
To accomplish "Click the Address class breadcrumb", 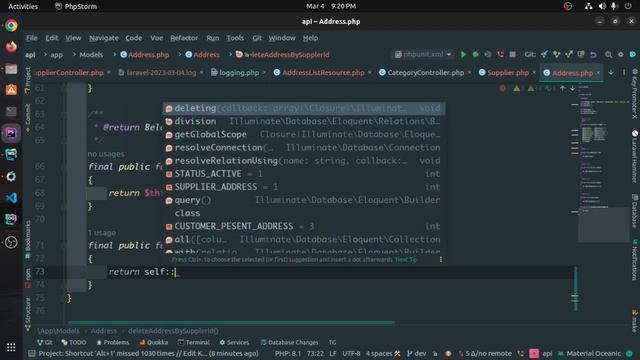I will 202,55.
